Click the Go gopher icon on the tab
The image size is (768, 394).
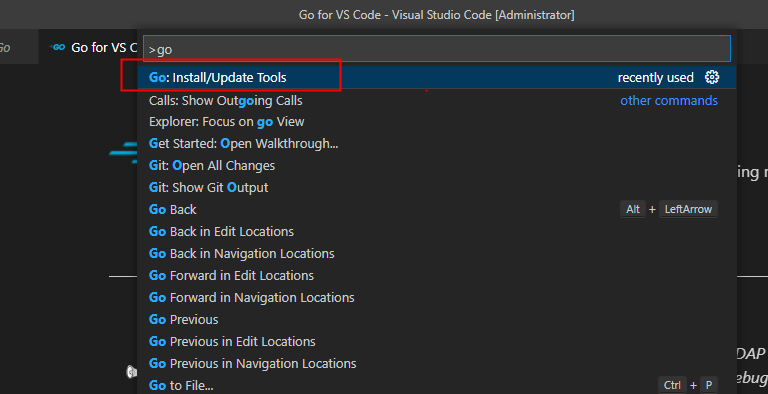pos(58,47)
